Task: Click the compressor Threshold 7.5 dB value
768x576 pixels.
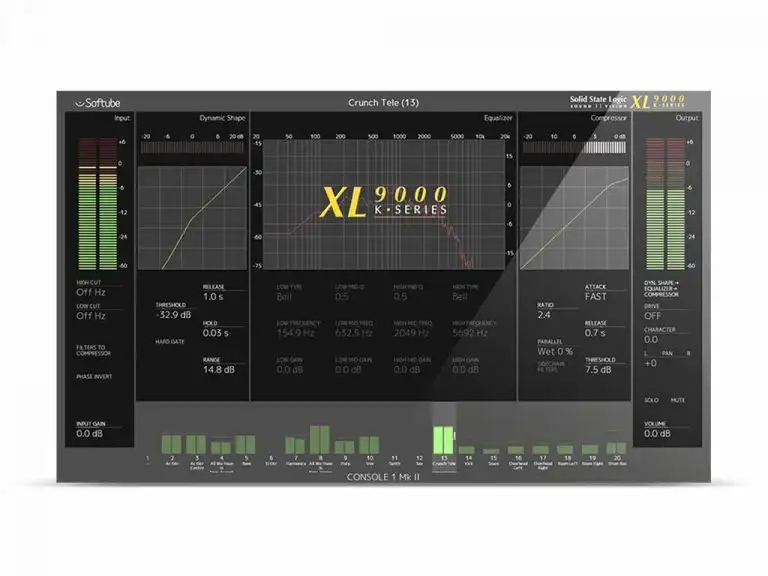Action: 598,370
